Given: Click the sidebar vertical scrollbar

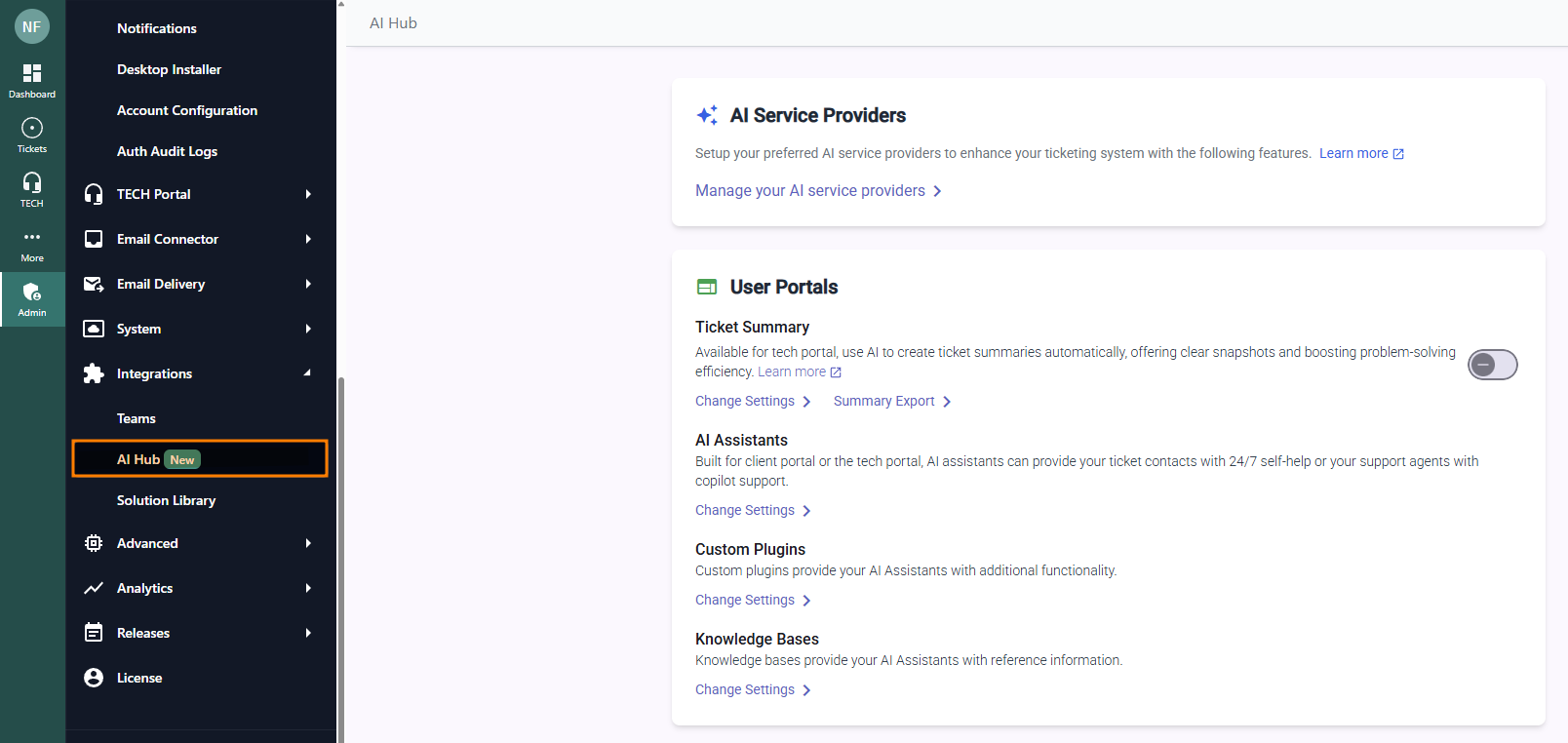Looking at the screenshot, I should [x=340, y=556].
